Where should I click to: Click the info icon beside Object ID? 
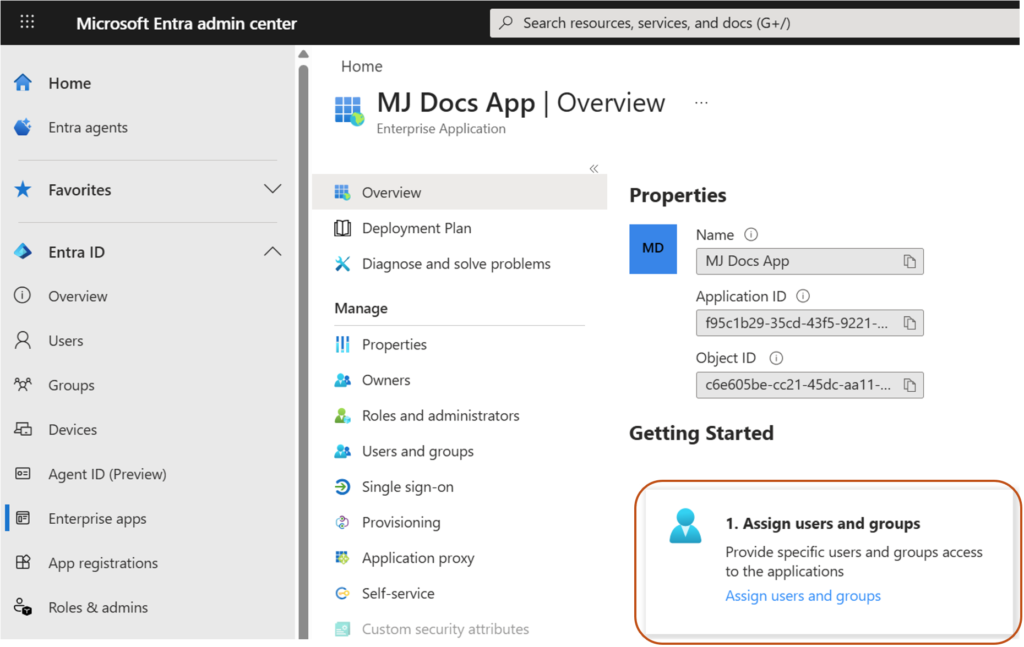click(776, 358)
